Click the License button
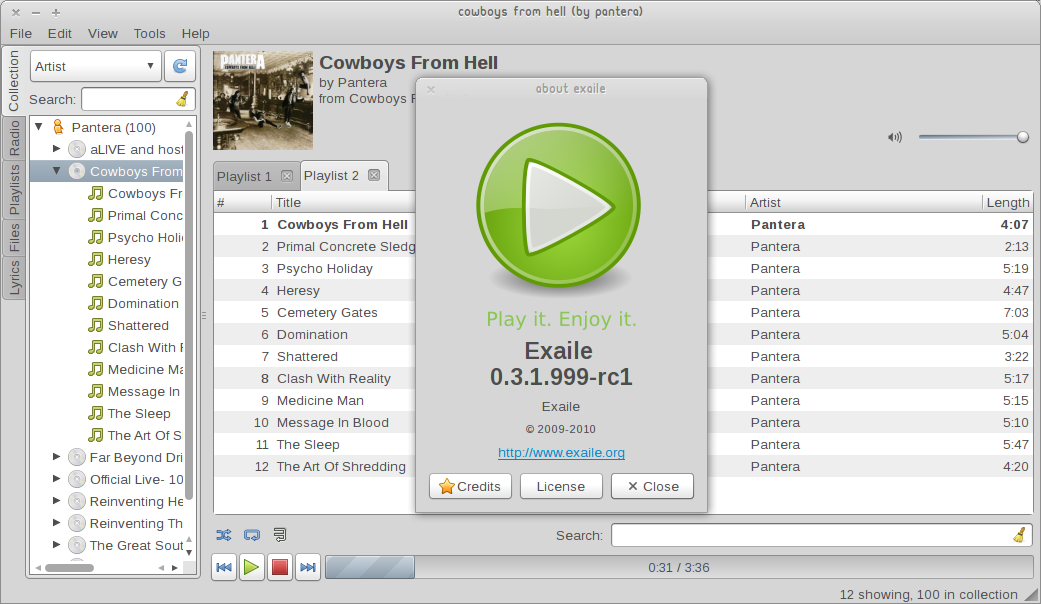Image resolution: width=1041 pixels, height=604 pixels. tap(561, 487)
